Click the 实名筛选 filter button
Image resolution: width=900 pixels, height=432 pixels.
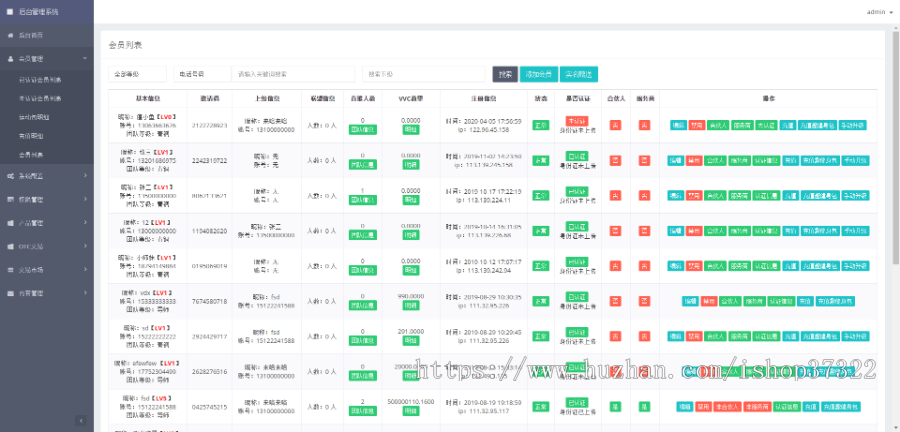[579, 74]
